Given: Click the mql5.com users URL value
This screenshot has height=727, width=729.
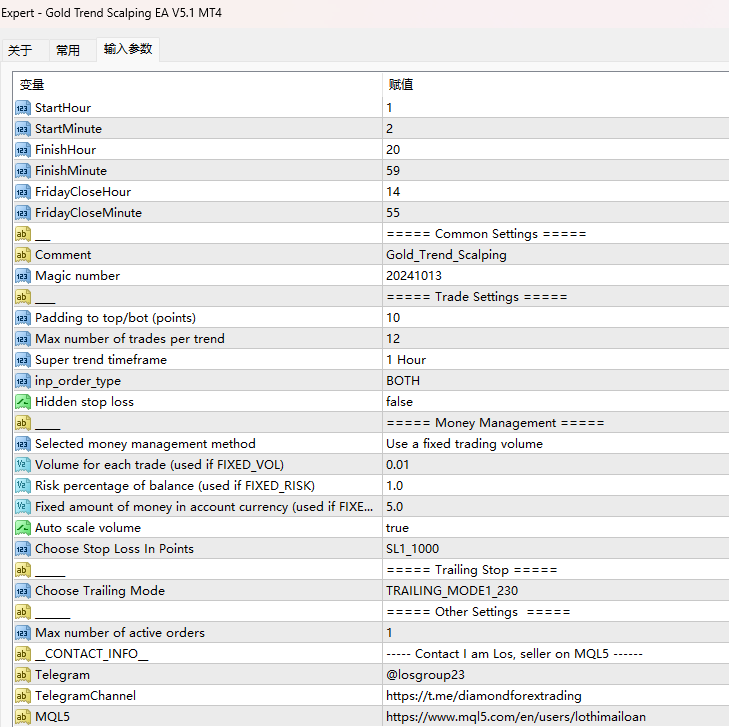Looking at the screenshot, I should (x=516, y=716).
